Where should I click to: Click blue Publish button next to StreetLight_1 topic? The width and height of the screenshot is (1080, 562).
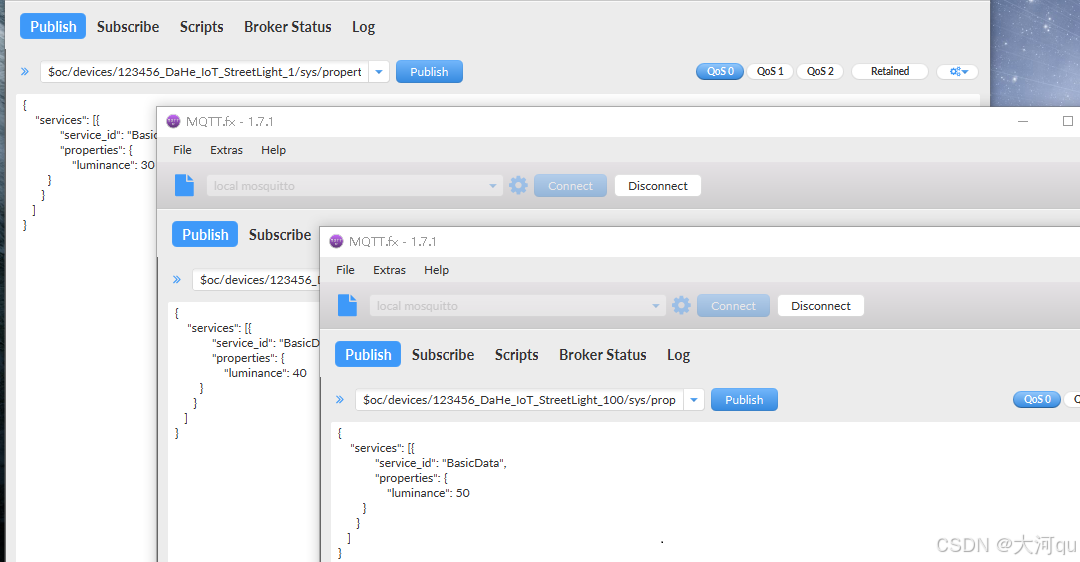[429, 72]
